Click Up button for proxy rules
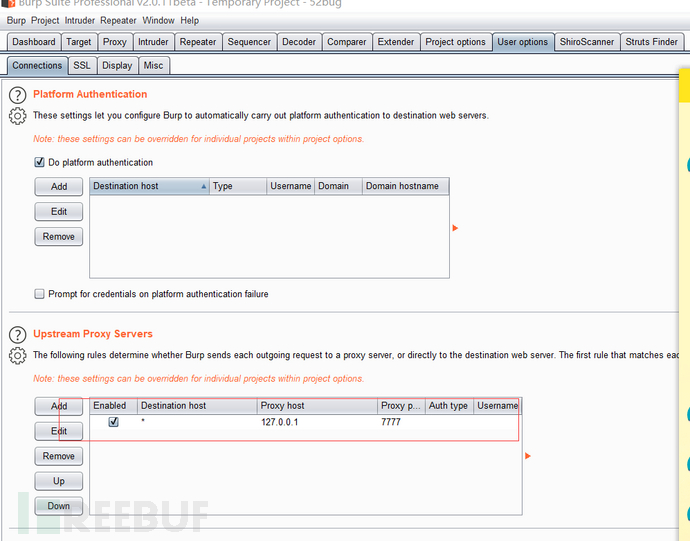690x541 pixels. click(59, 481)
